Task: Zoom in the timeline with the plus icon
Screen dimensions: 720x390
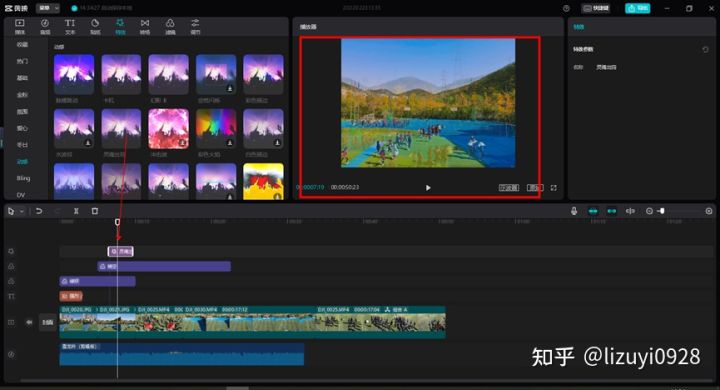Action: click(709, 211)
